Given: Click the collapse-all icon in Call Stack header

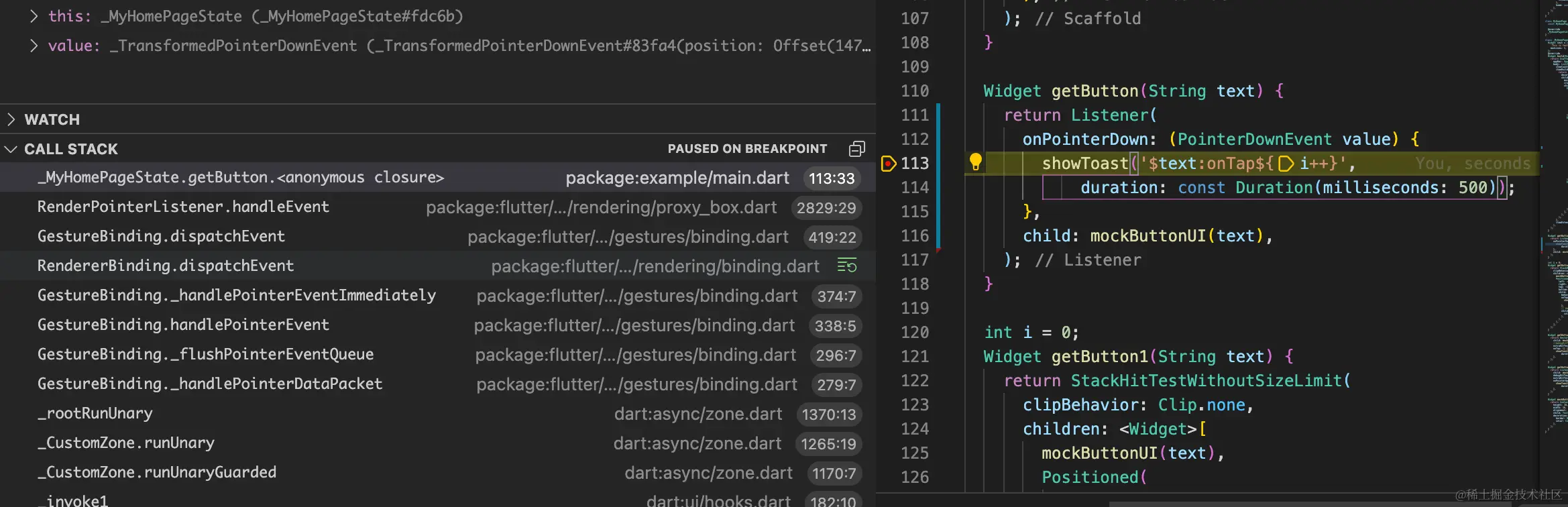Looking at the screenshot, I should coord(856,149).
